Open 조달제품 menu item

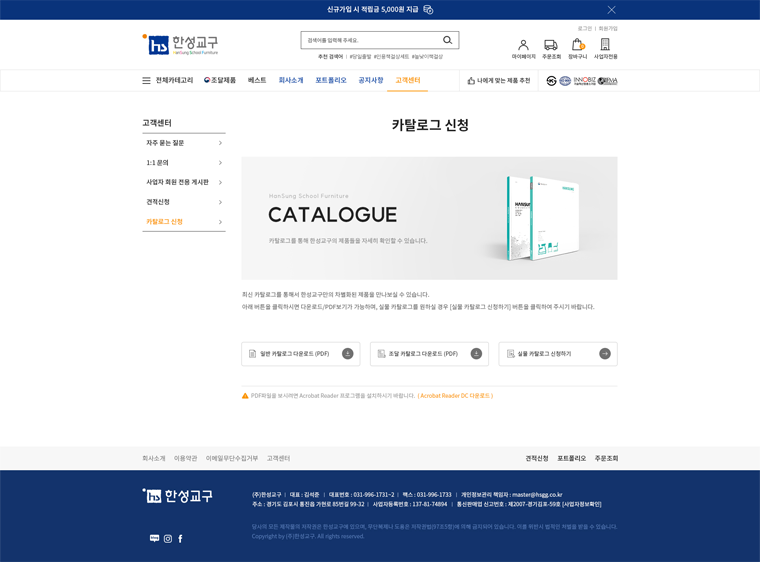[x=220, y=80]
